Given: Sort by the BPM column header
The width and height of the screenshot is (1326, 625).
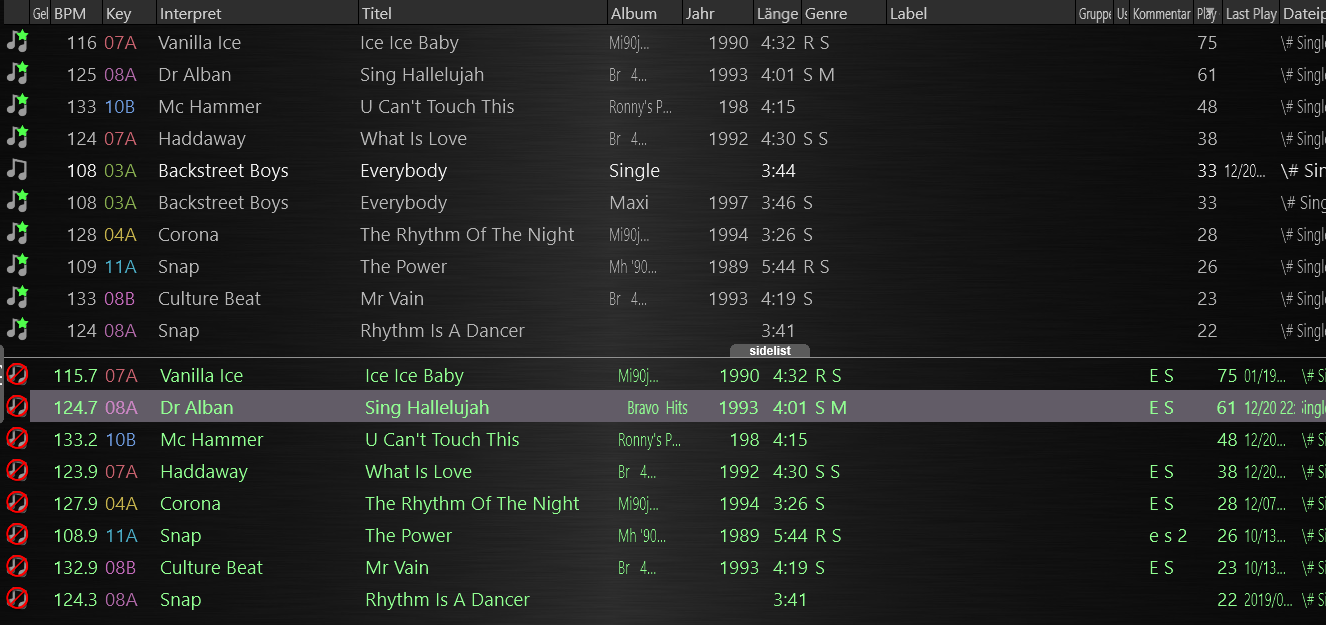Looking at the screenshot, I should [76, 13].
